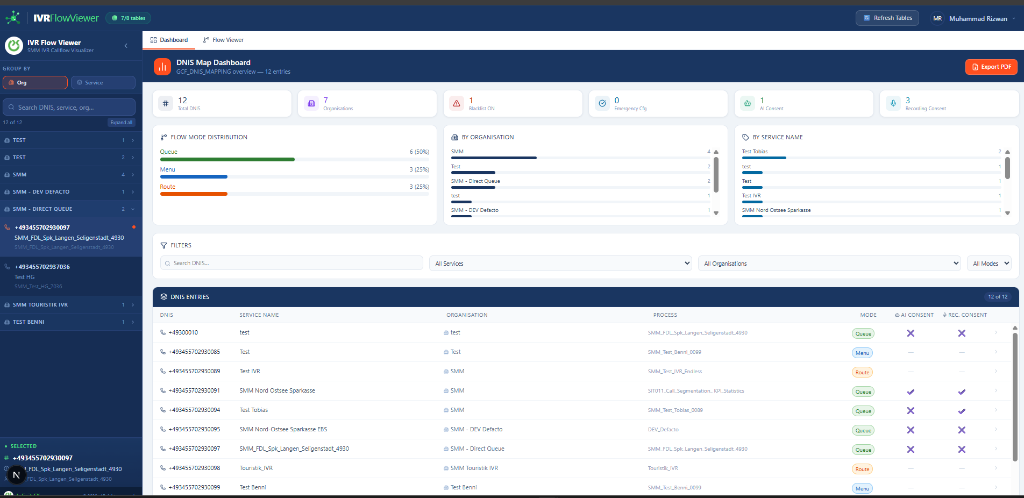Click the MR user avatar

pos(938,18)
